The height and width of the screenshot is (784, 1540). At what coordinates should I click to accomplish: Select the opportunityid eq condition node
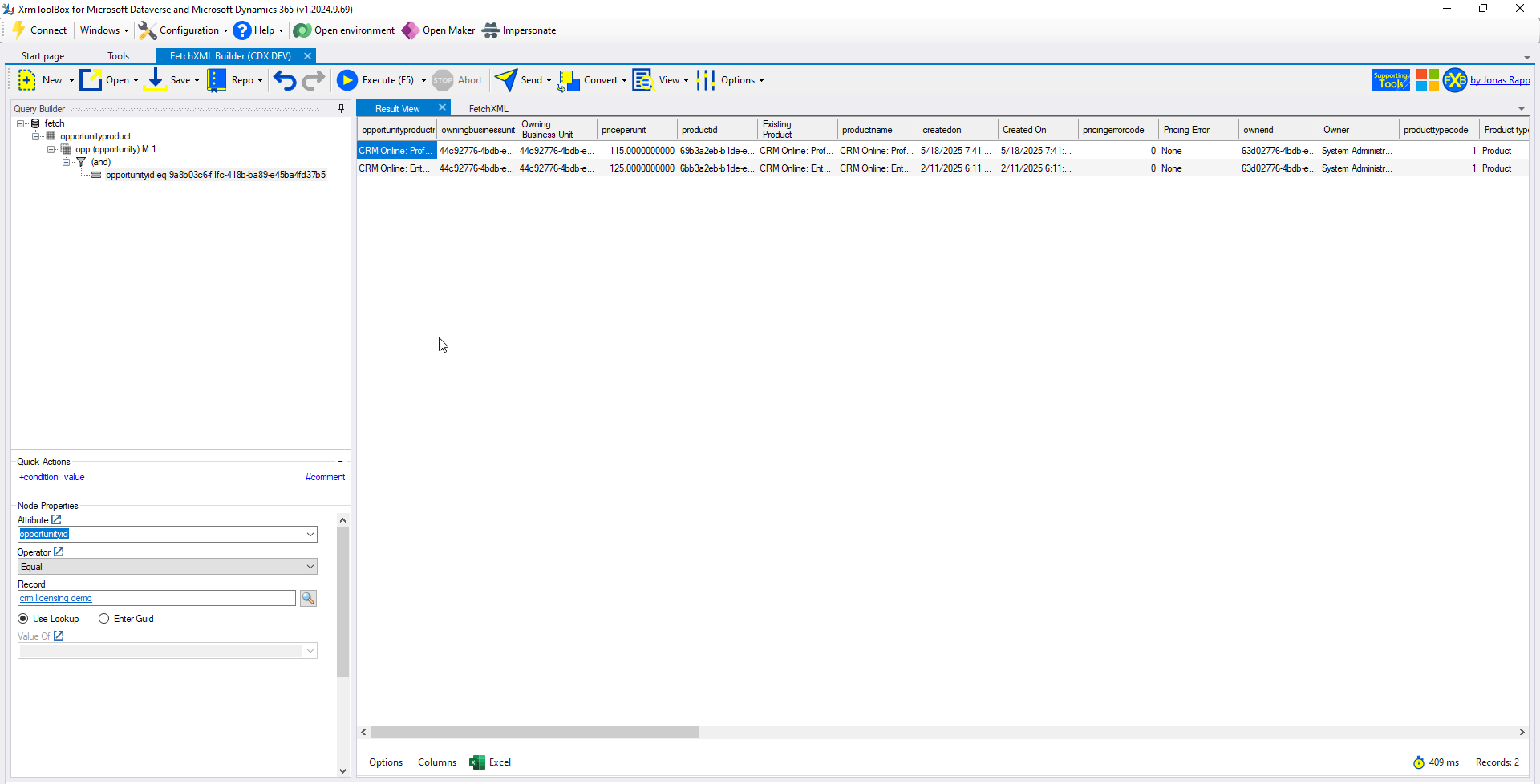point(216,175)
